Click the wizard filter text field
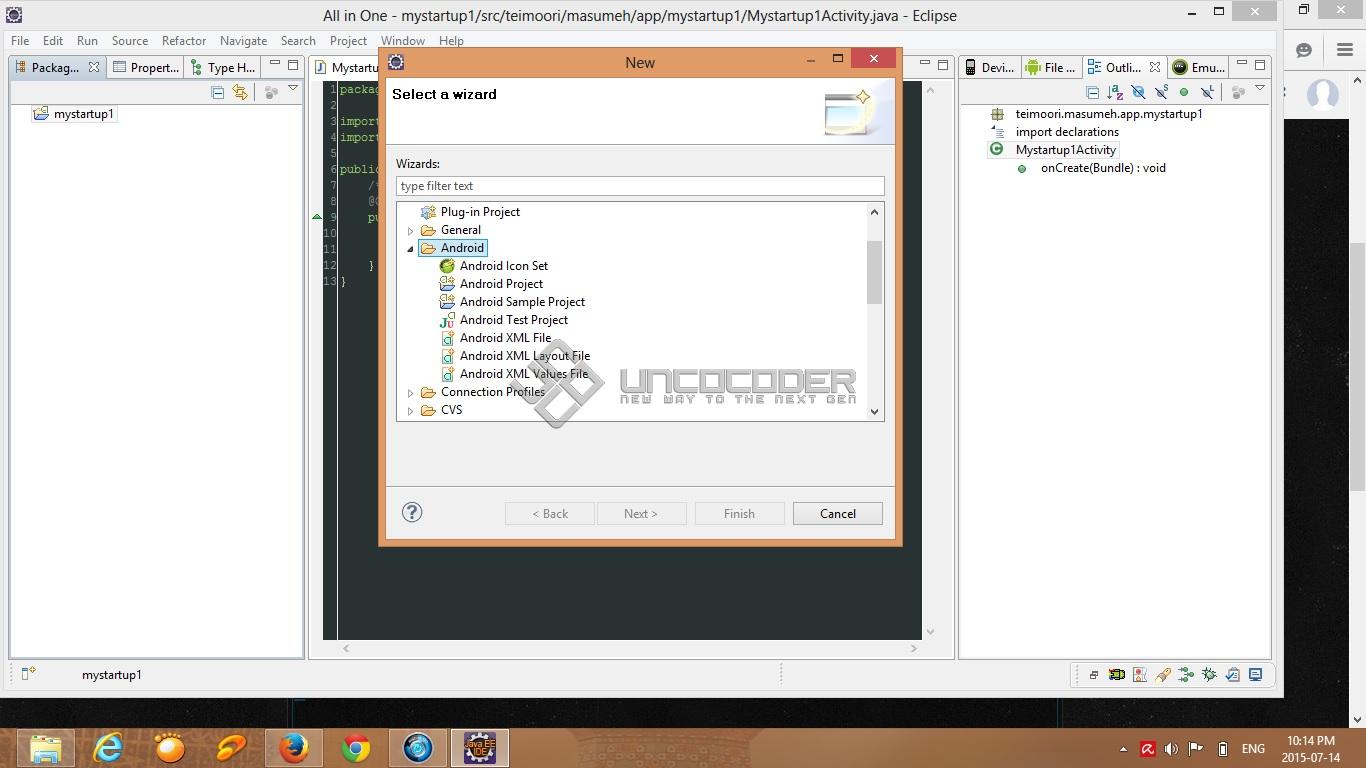1366x768 pixels. click(x=640, y=186)
